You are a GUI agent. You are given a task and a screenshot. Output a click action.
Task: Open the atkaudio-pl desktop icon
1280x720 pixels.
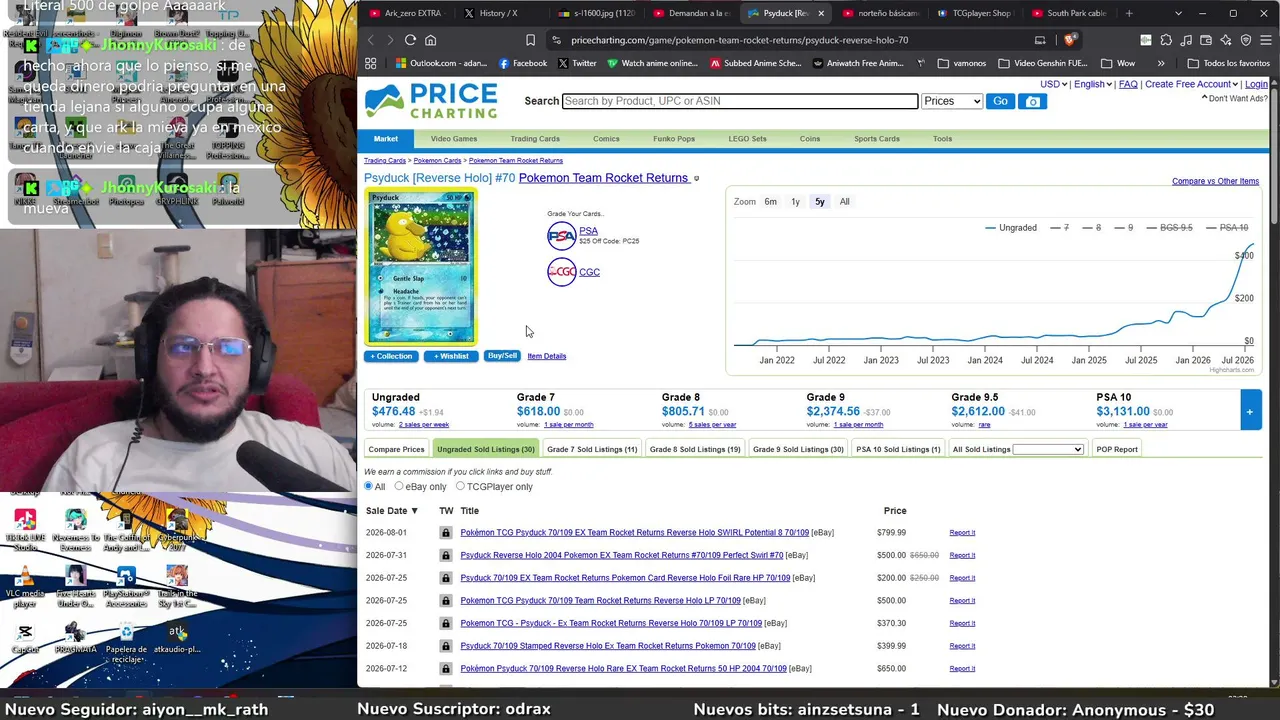177,639
